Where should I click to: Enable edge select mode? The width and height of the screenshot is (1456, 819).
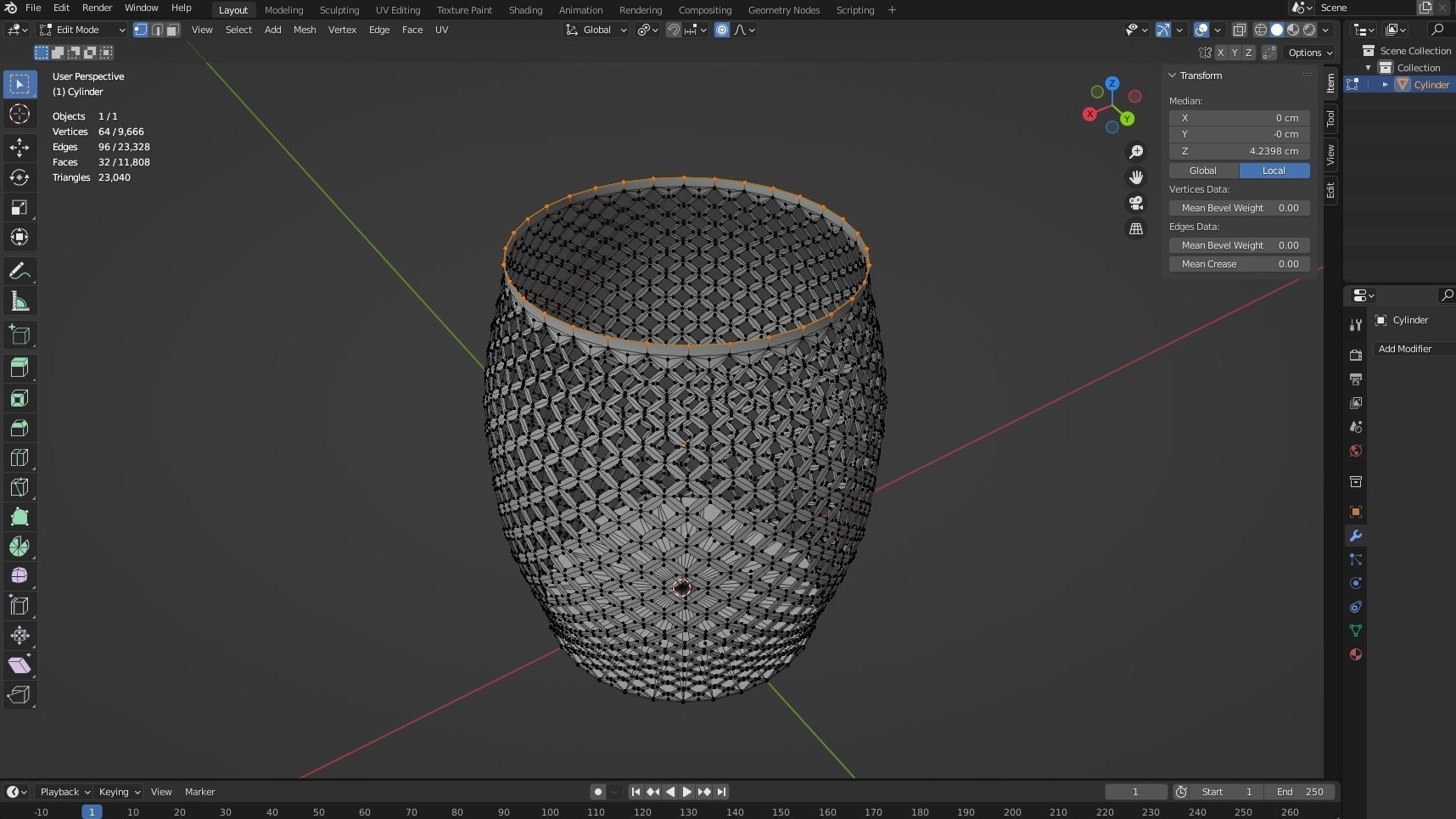(x=157, y=30)
